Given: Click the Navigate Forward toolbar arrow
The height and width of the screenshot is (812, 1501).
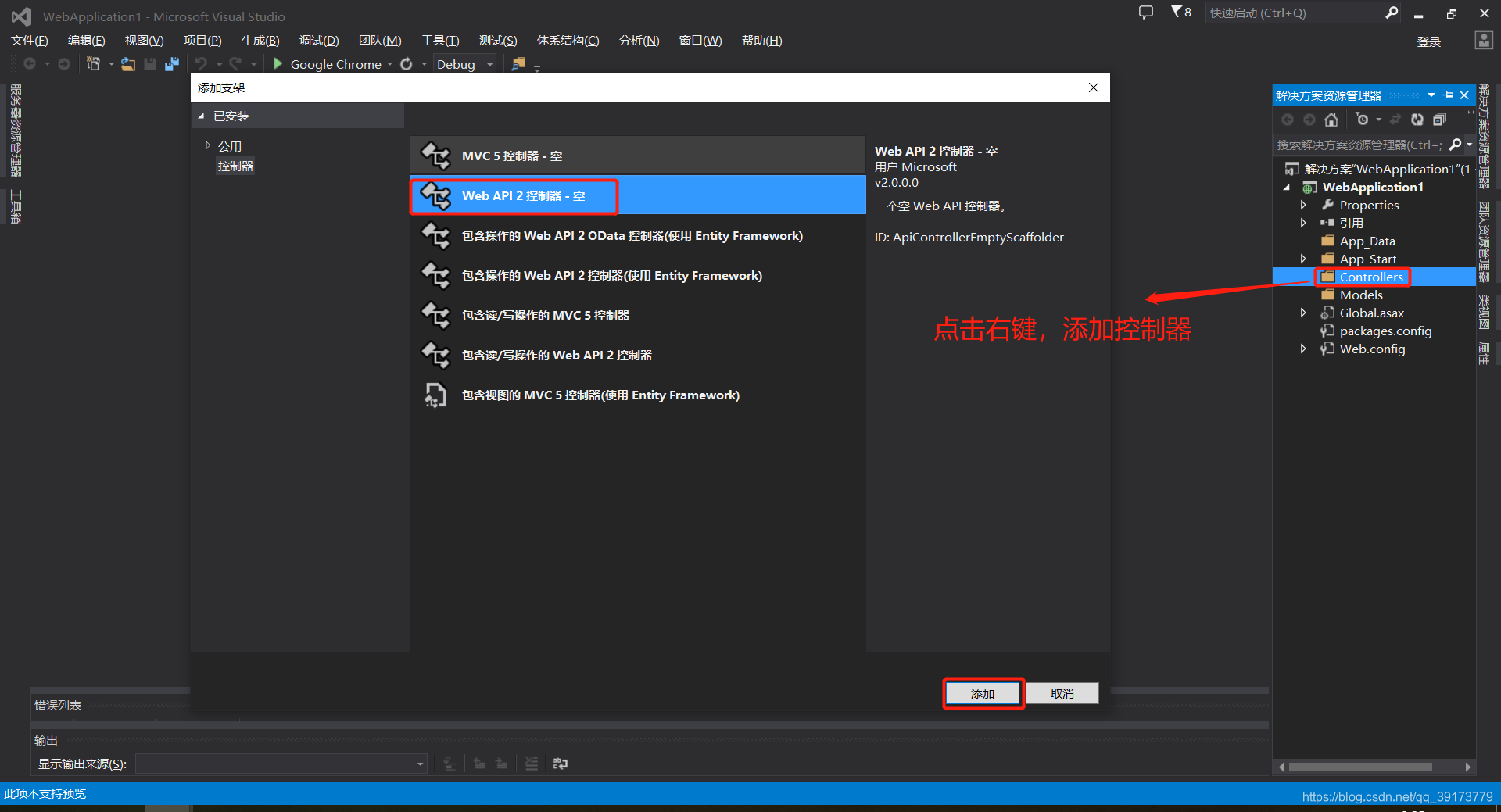Looking at the screenshot, I should tap(64, 64).
